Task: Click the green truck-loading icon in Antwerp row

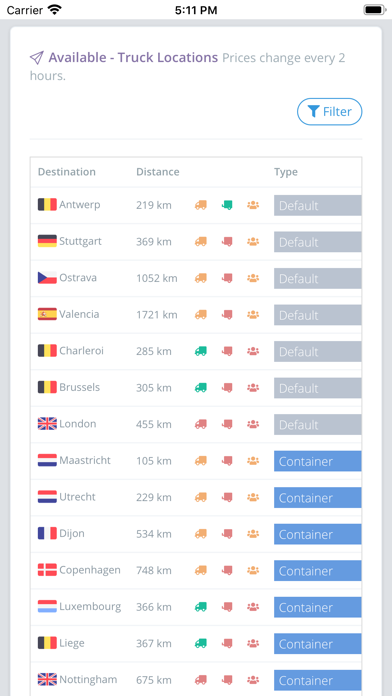Action: pos(227,205)
